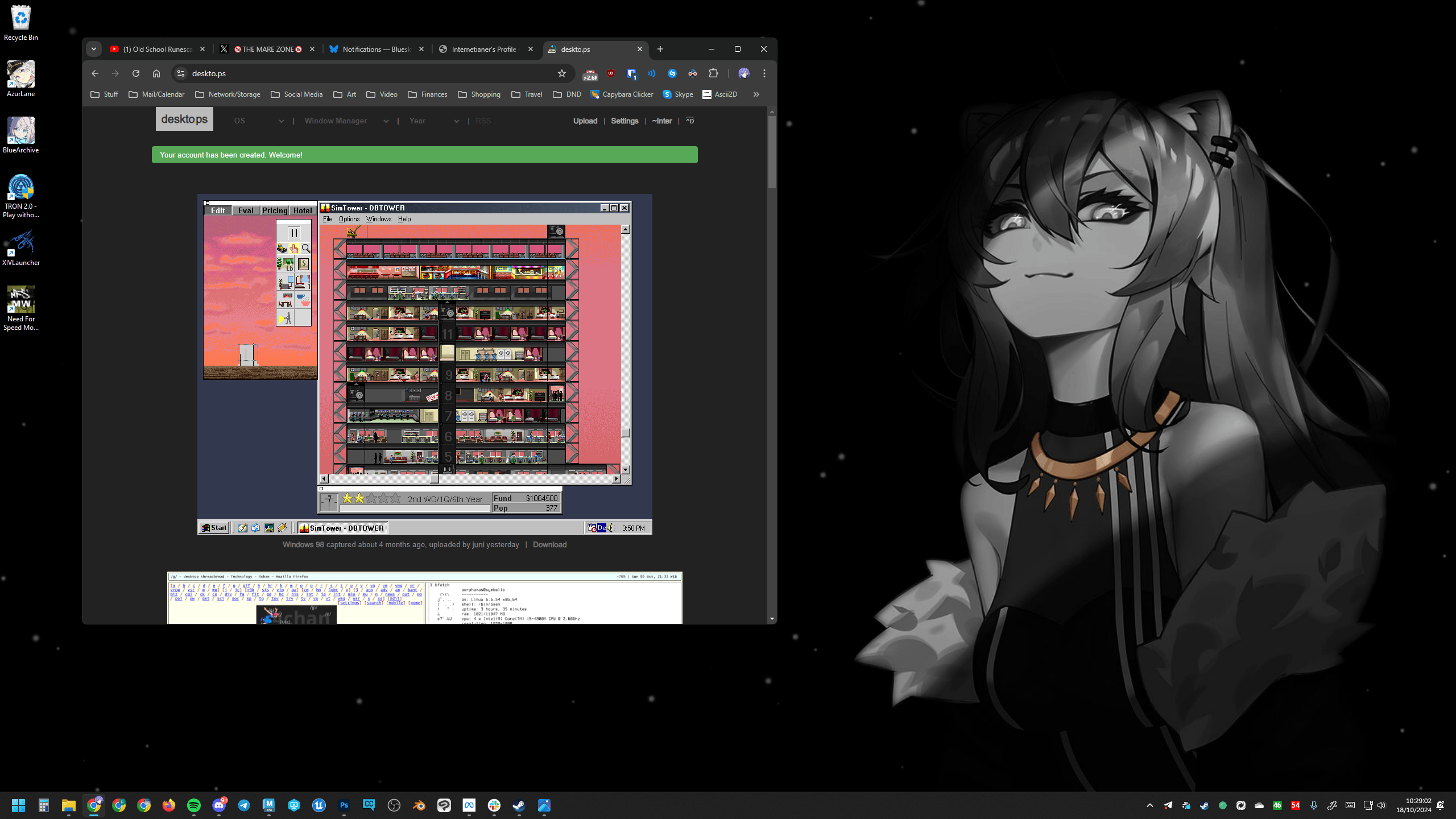This screenshot has width=1456, height=819.
Task: Click the Upload link
Action: pyautogui.click(x=585, y=121)
